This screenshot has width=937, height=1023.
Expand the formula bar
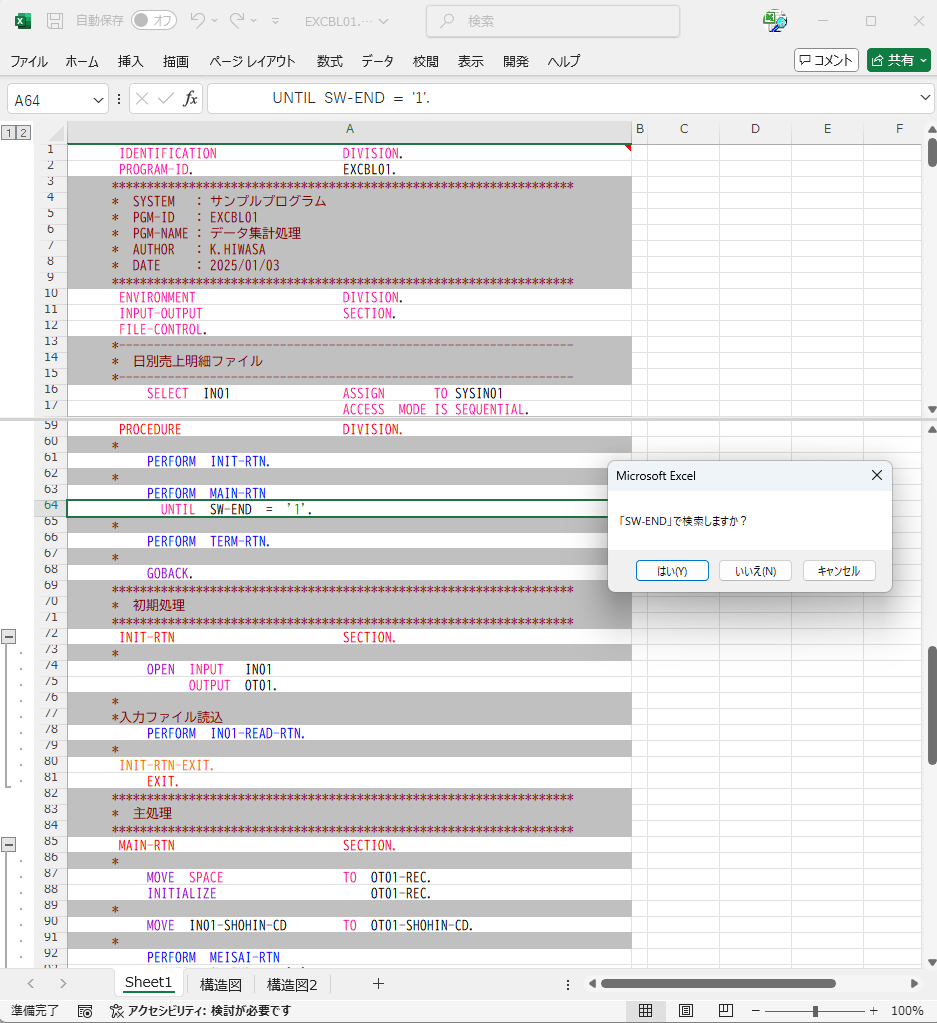(925, 99)
